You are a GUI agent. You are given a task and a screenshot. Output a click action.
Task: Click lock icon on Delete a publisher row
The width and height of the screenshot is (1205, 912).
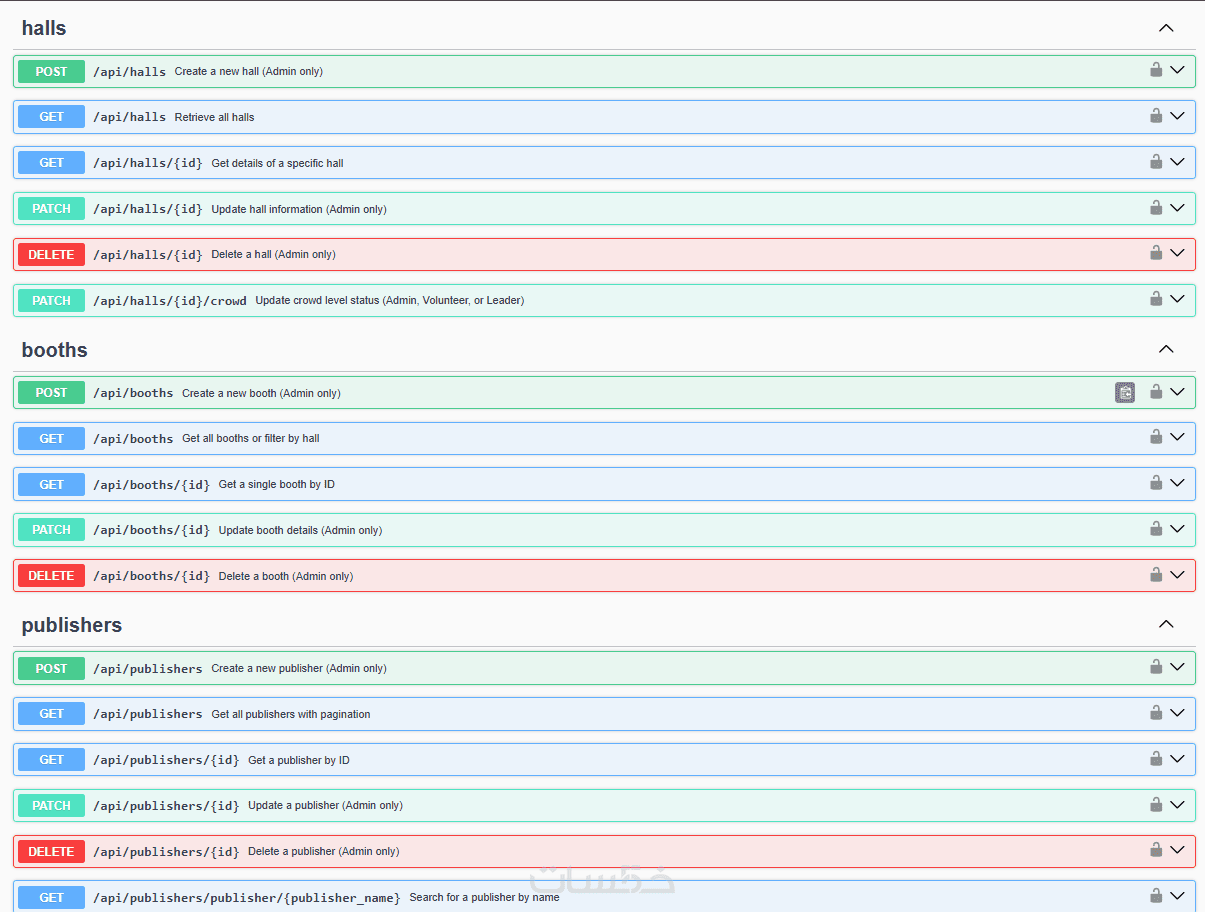[1156, 850]
